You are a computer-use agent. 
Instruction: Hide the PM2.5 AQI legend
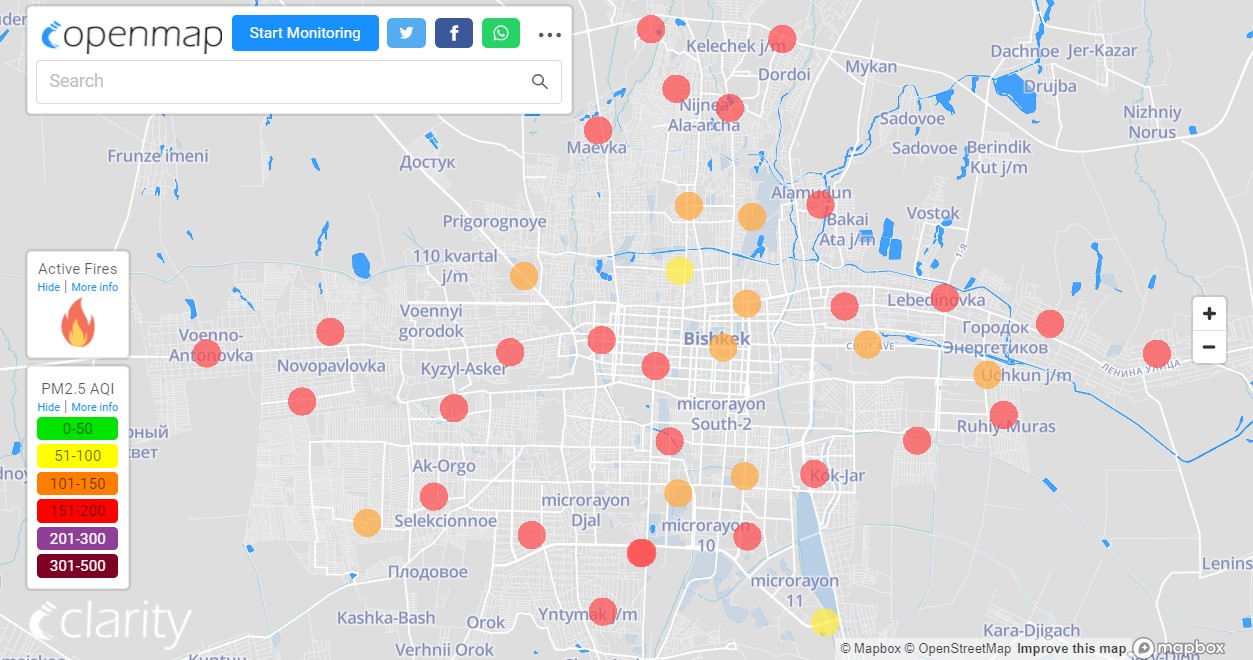click(48, 408)
